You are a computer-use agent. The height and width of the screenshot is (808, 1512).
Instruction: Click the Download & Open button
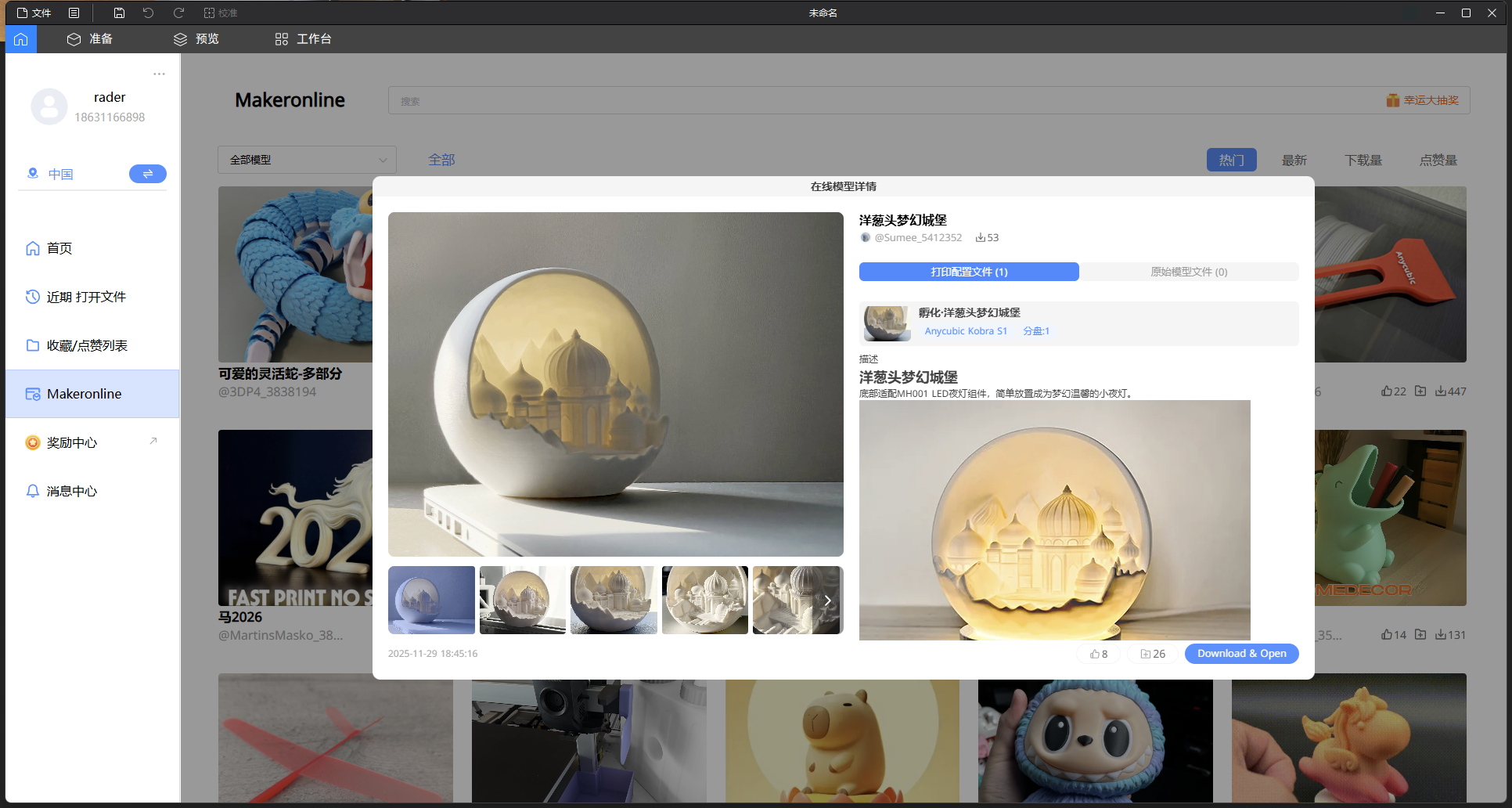pos(1242,654)
